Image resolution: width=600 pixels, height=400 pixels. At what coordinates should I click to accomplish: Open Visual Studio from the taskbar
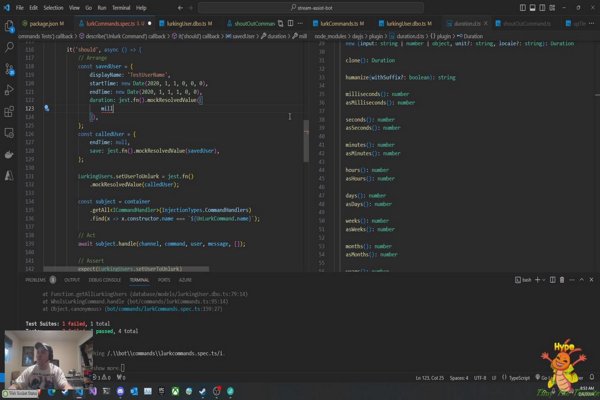tap(93, 391)
